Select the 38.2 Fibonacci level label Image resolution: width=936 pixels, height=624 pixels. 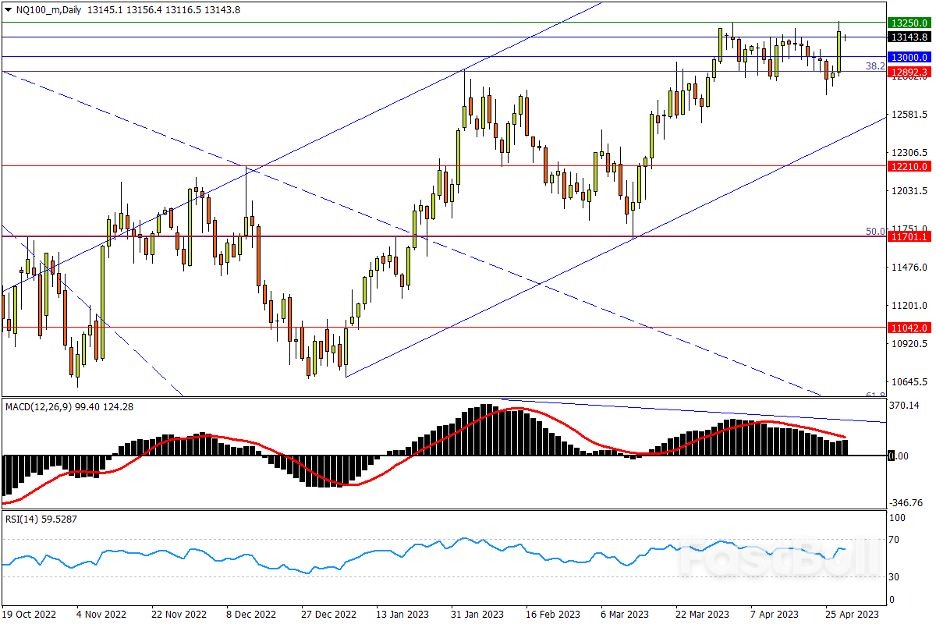[x=874, y=66]
